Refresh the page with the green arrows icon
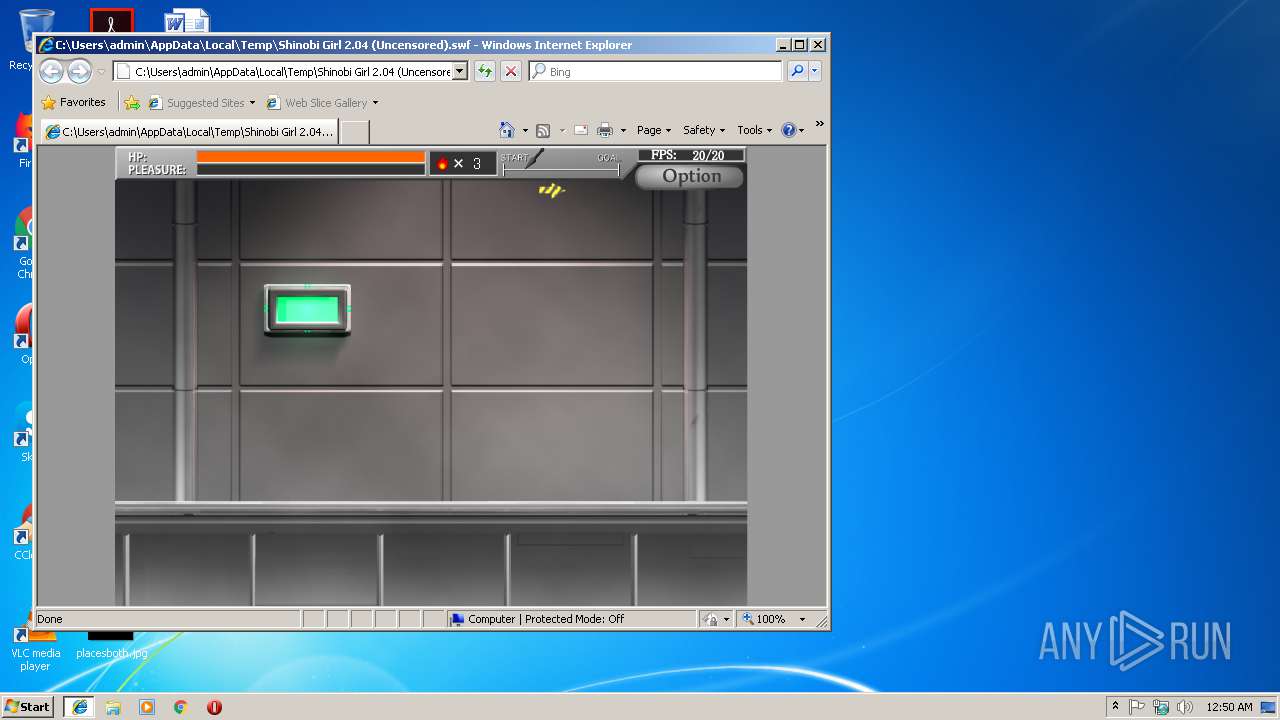This screenshot has height=720, width=1280. tap(485, 71)
